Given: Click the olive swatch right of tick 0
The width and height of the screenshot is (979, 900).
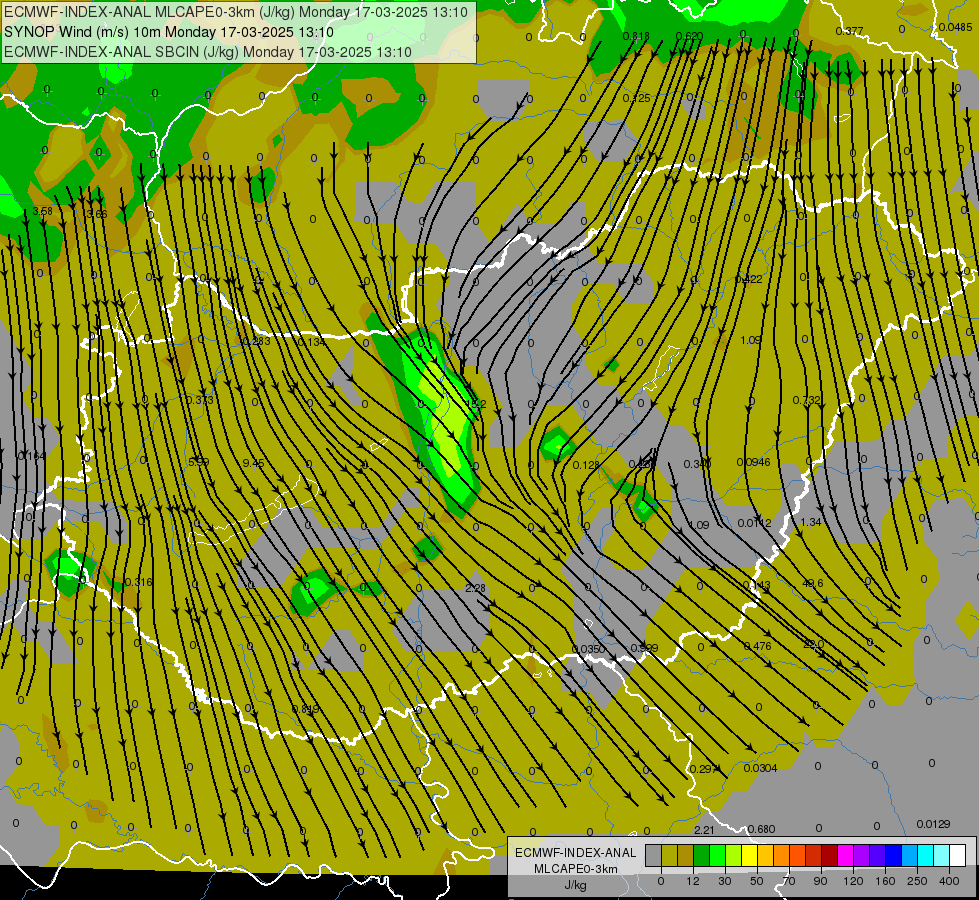Looking at the screenshot, I should pos(669,855).
